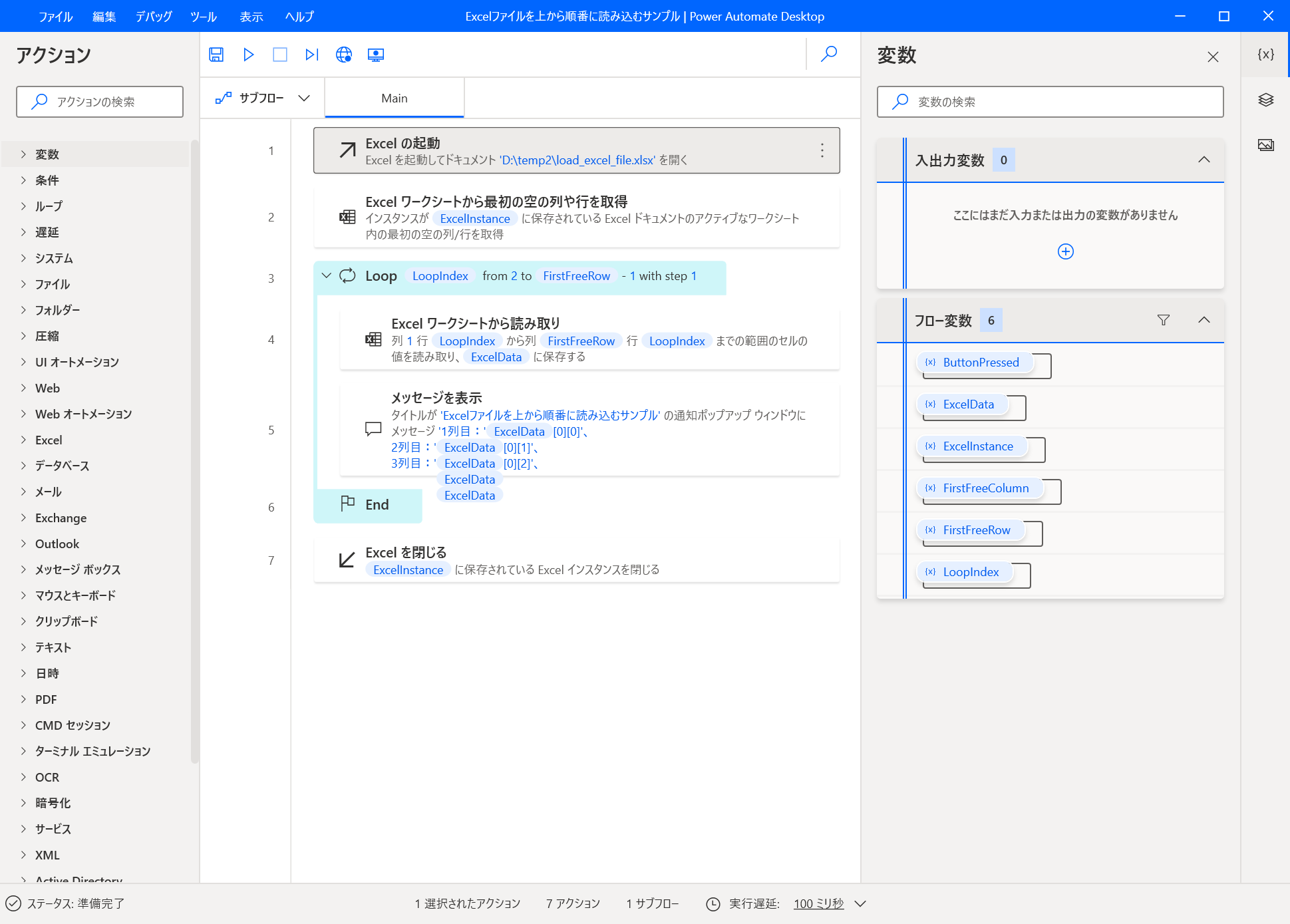Click the FirstFreeRow variable in the Loop header
The height and width of the screenshot is (924, 1290).
coord(576,276)
